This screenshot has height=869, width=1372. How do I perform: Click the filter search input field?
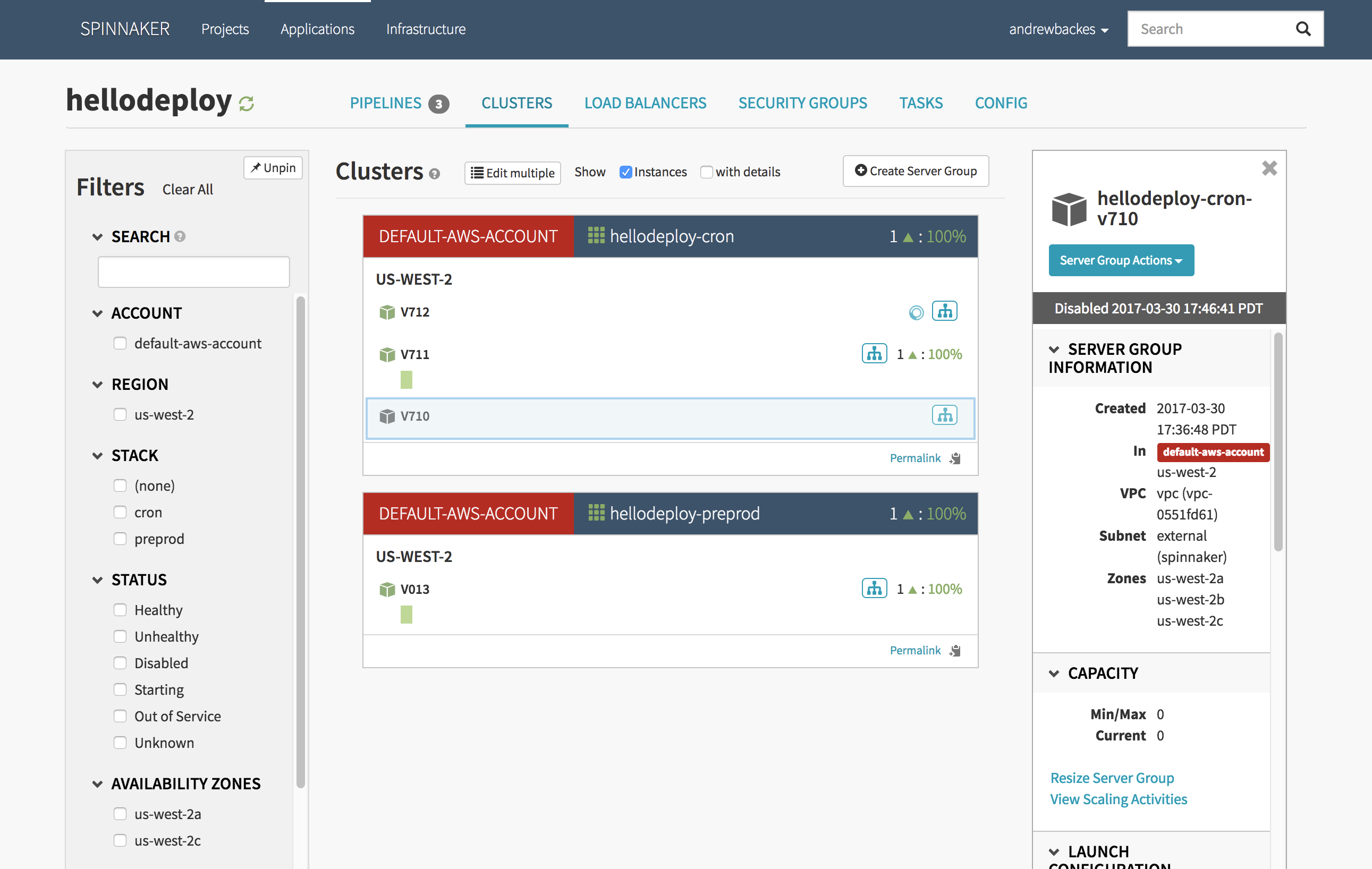tap(194, 271)
